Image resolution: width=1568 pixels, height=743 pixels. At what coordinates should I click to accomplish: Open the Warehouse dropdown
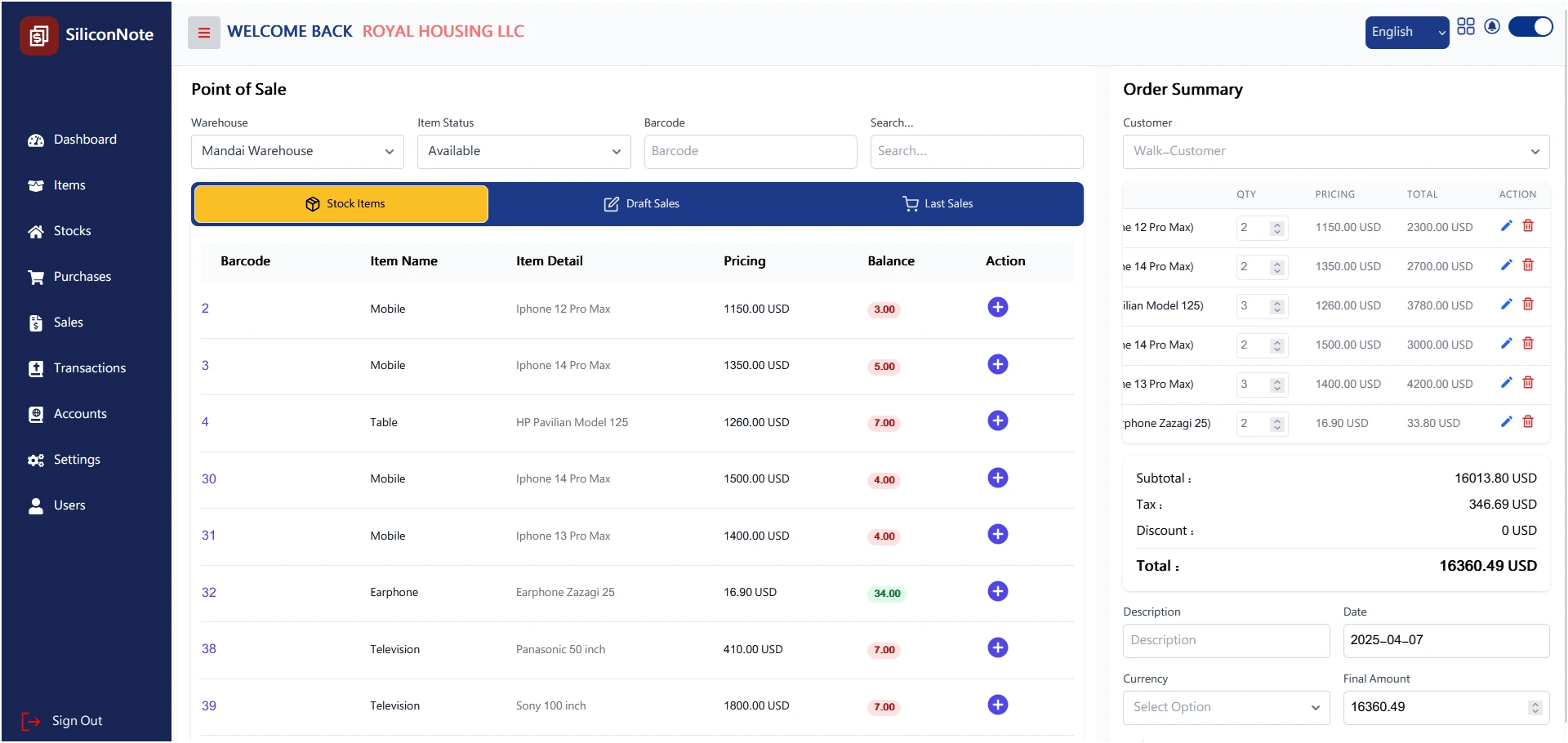297,152
